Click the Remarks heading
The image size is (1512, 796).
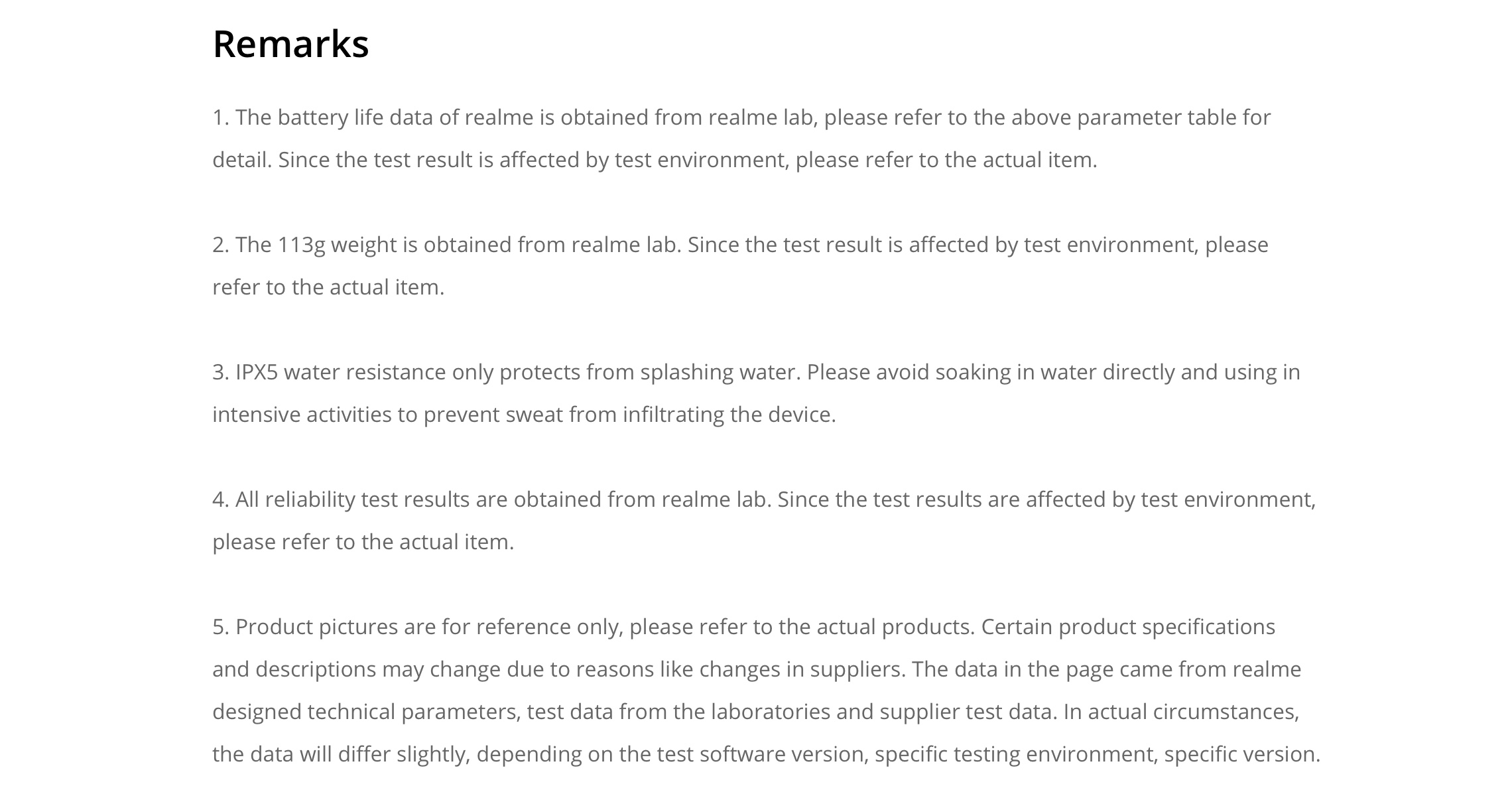290,44
